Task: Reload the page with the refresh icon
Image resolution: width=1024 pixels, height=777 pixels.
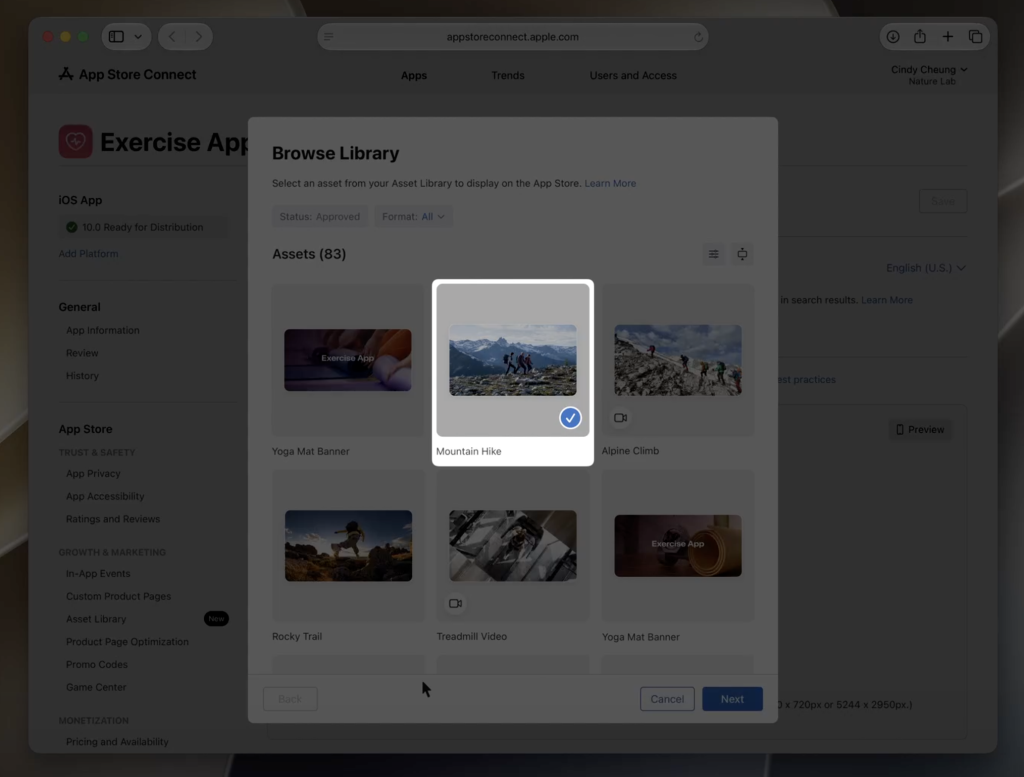Action: click(x=698, y=37)
